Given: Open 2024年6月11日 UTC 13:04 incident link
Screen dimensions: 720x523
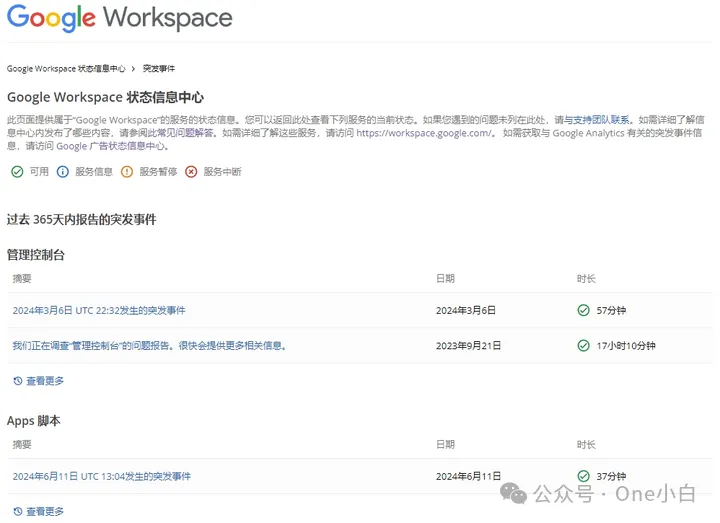Looking at the screenshot, I should pyautogui.click(x=102, y=477).
